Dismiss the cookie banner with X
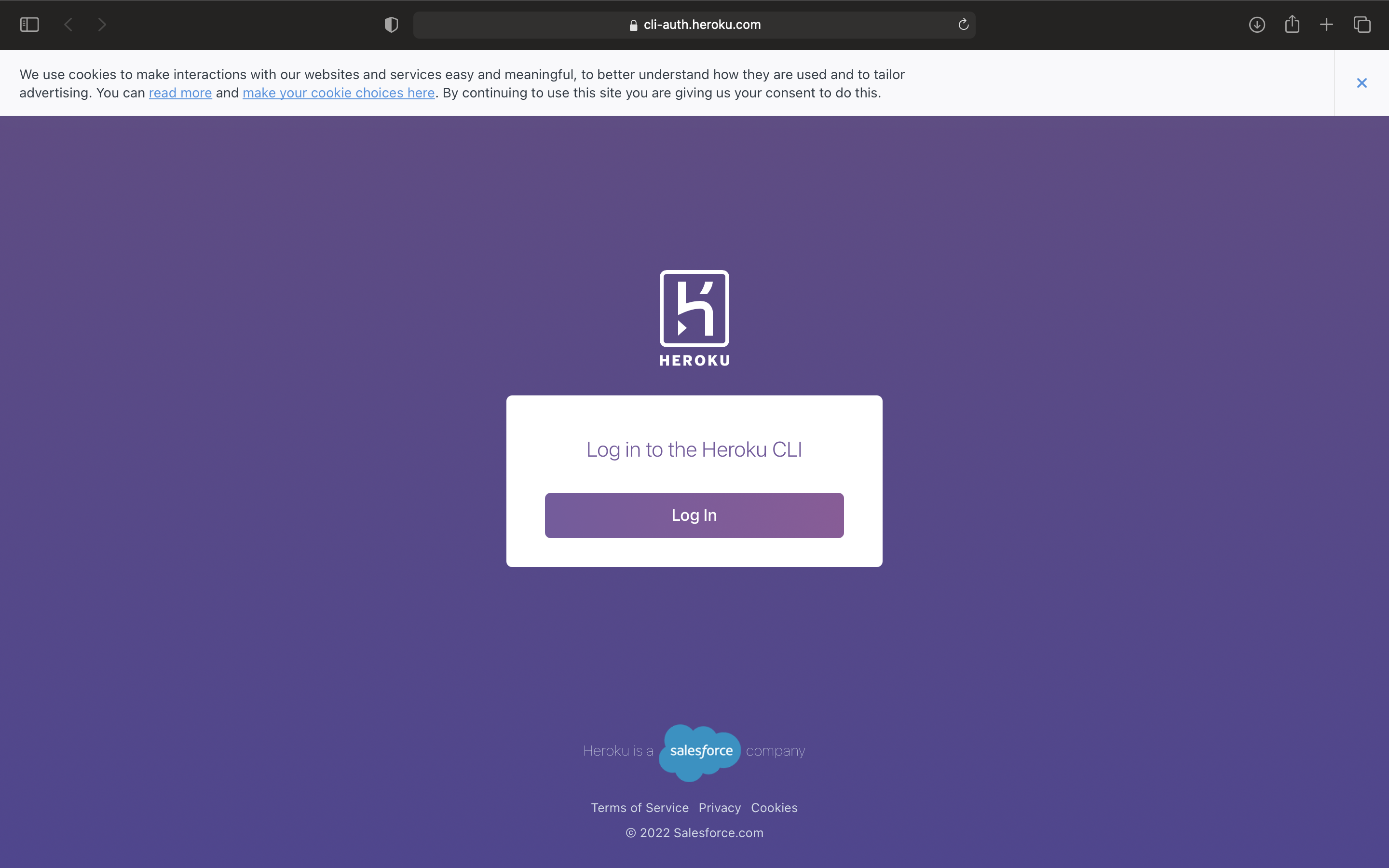Screen dimensions: 1389x868 [1362, 83]
